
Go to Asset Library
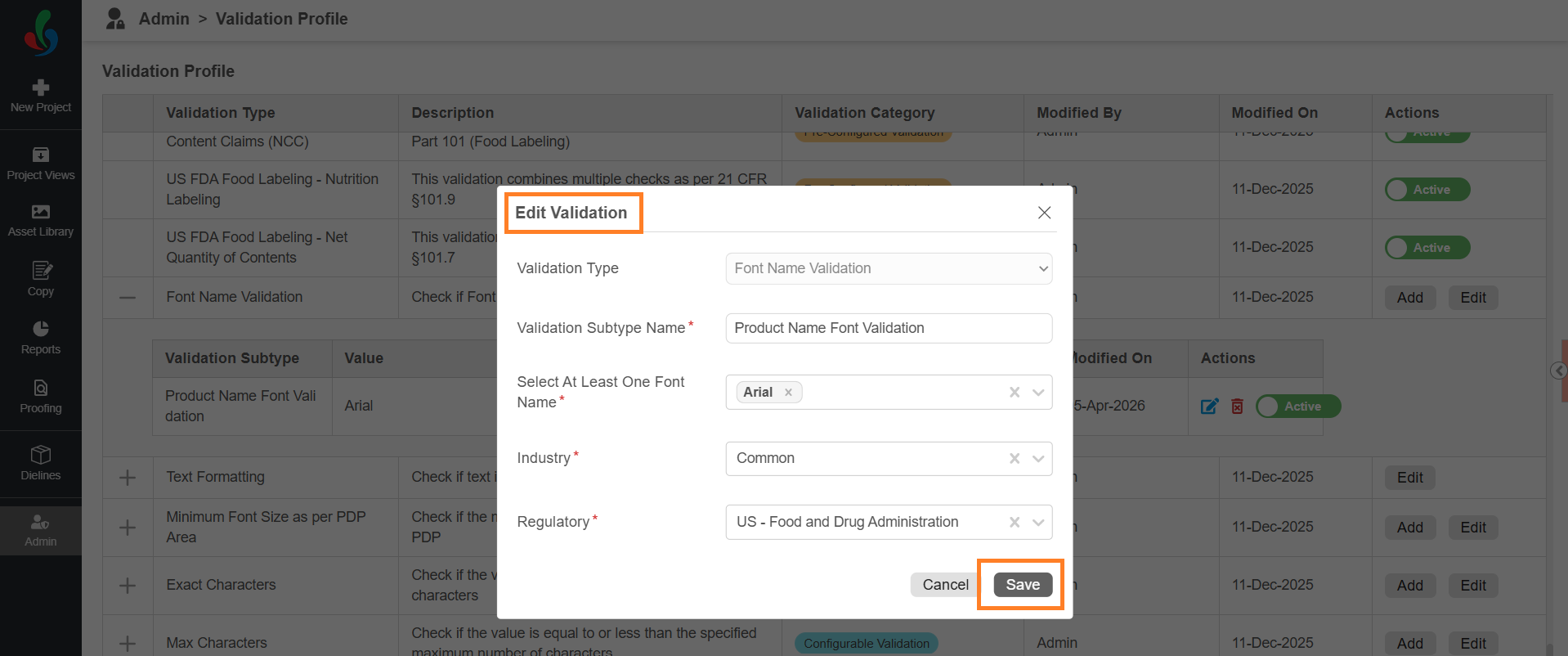(40, 220)
